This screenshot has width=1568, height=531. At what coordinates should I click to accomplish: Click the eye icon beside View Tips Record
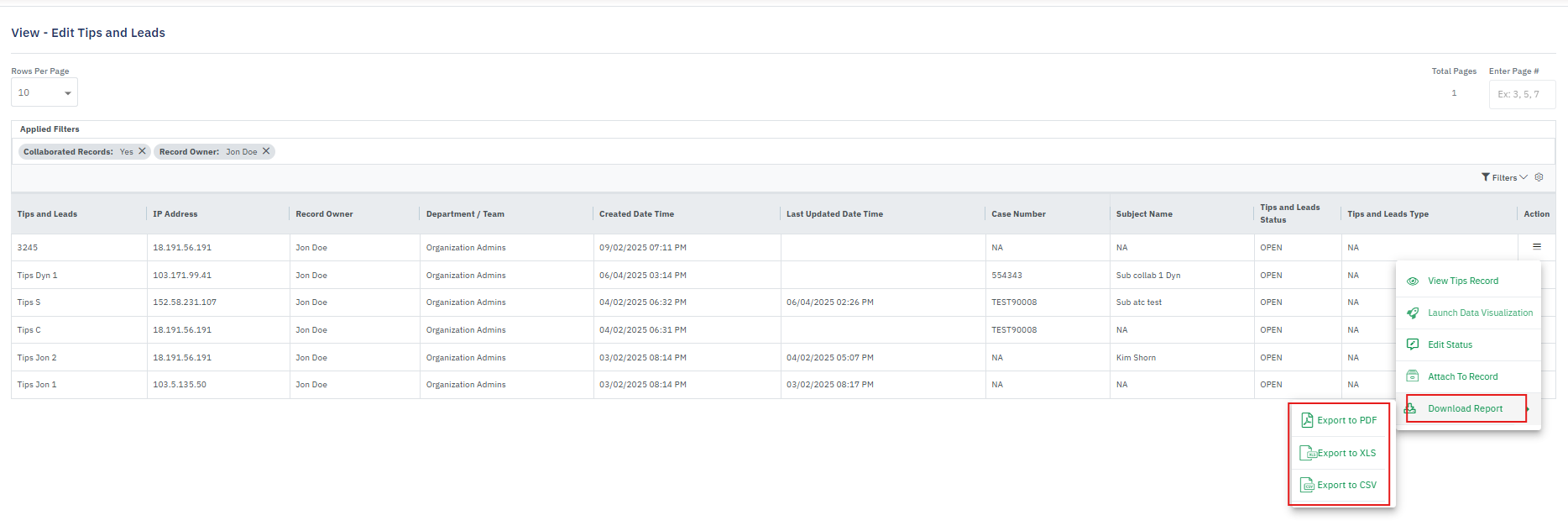[x=1413, y=281]
